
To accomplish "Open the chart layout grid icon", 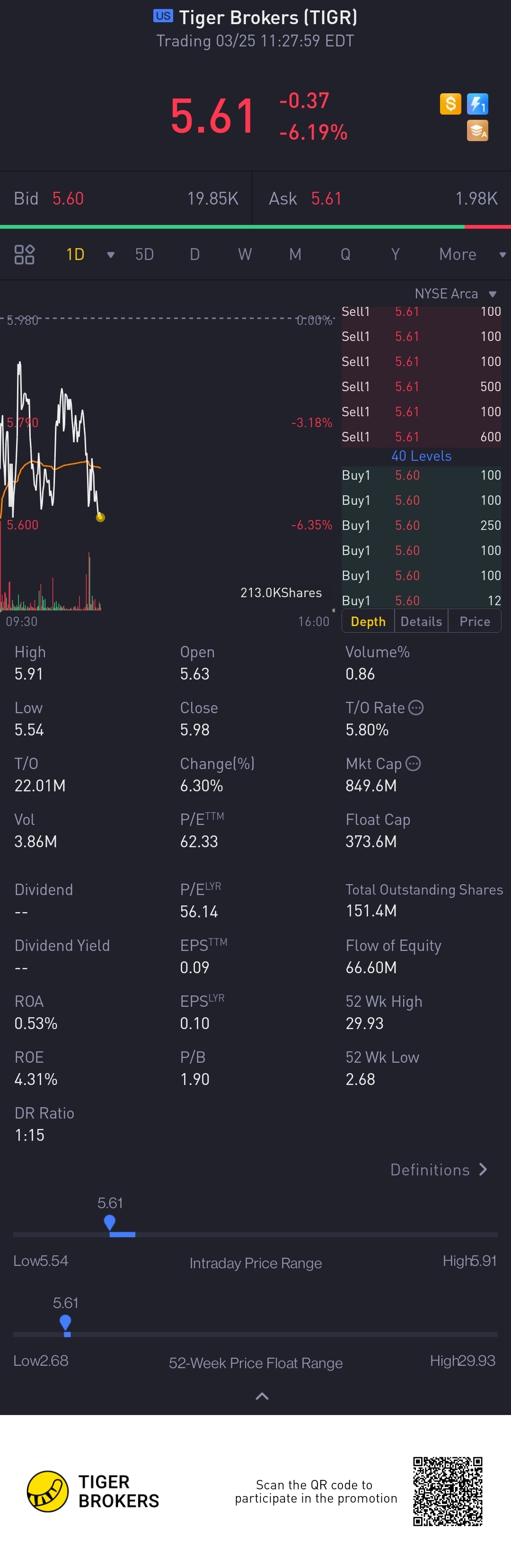I will (24, 254).
